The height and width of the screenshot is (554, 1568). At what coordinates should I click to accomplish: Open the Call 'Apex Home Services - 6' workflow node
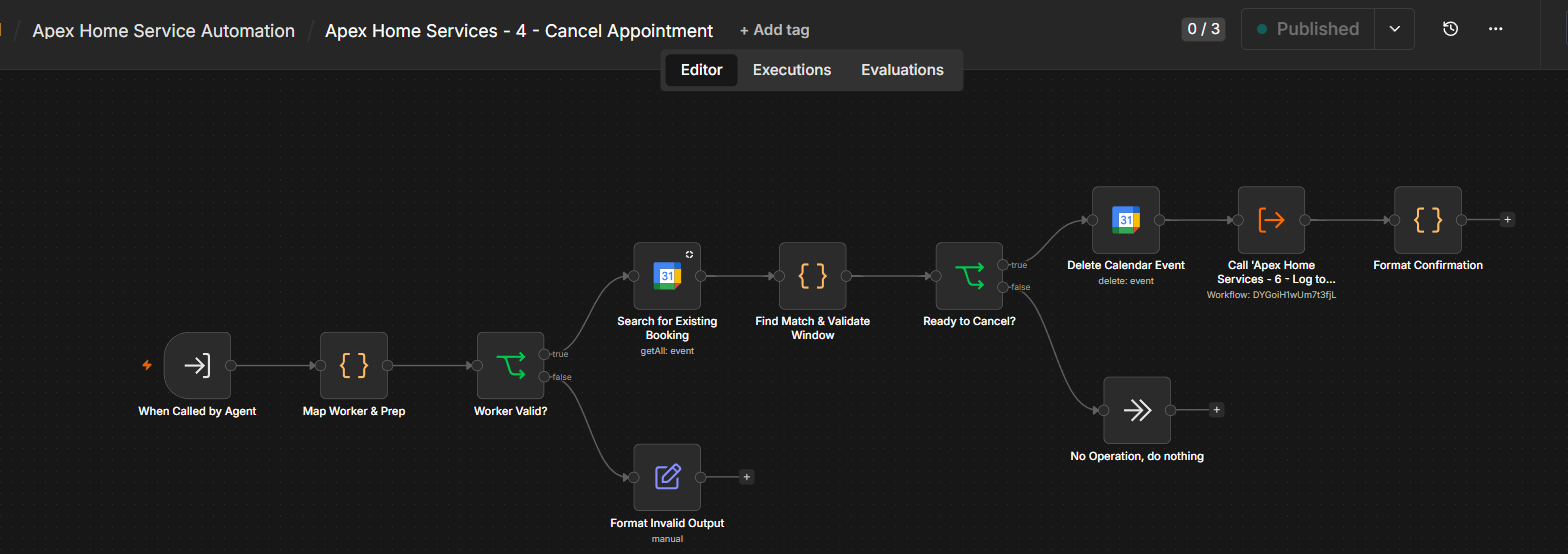pyautogui.click(x=1271, y=220)
